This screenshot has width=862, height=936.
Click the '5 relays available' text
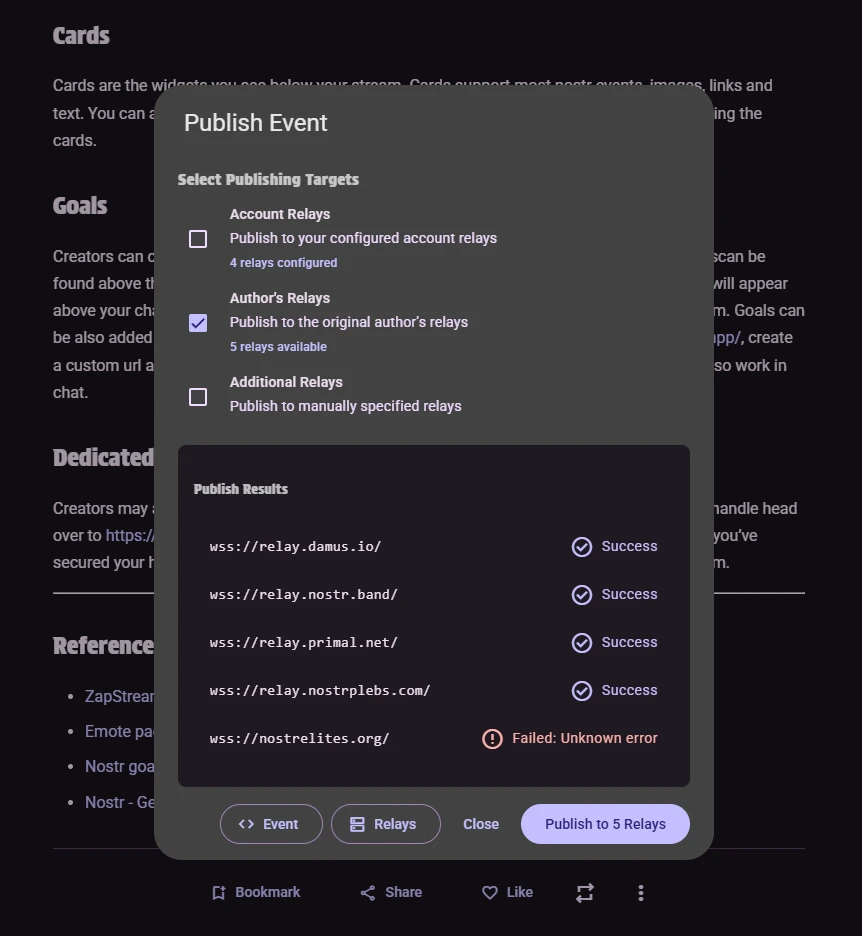[x=278, y=347]
